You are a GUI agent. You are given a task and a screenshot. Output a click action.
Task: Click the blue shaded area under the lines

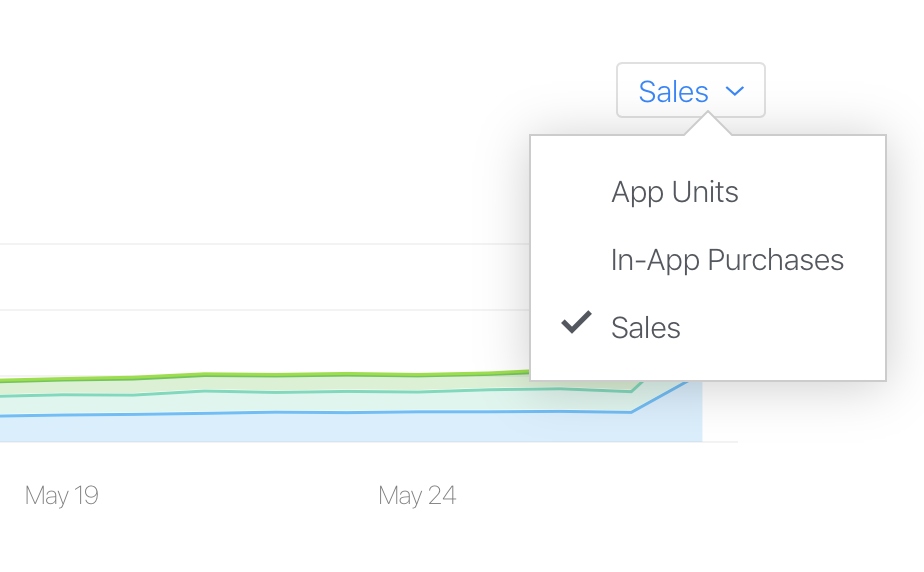(300, 428)
